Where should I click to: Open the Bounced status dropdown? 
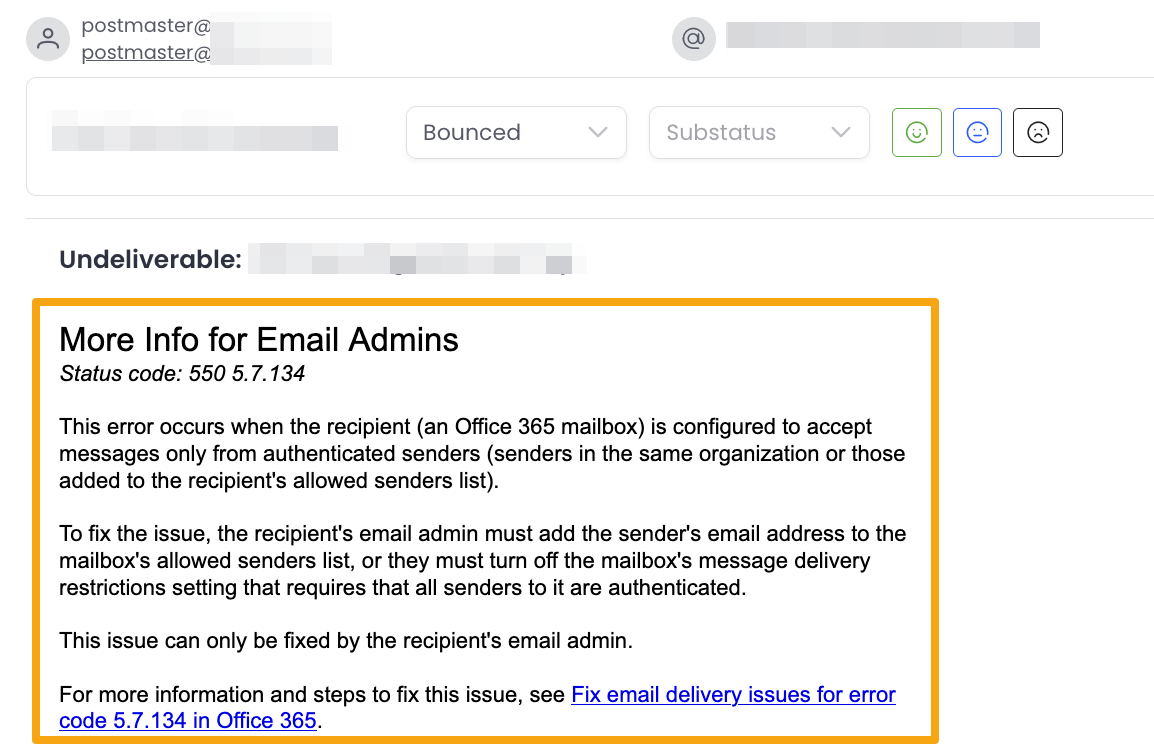[515, 132]
